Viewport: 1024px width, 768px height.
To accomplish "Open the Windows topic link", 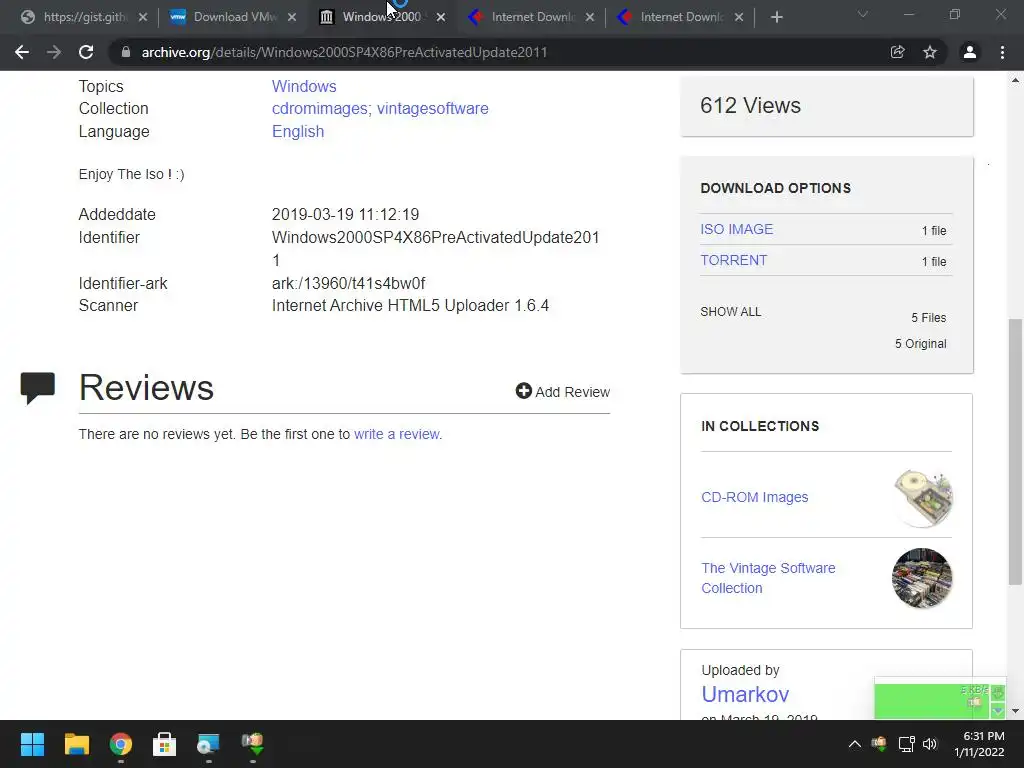I will click(x=304, y=86).
